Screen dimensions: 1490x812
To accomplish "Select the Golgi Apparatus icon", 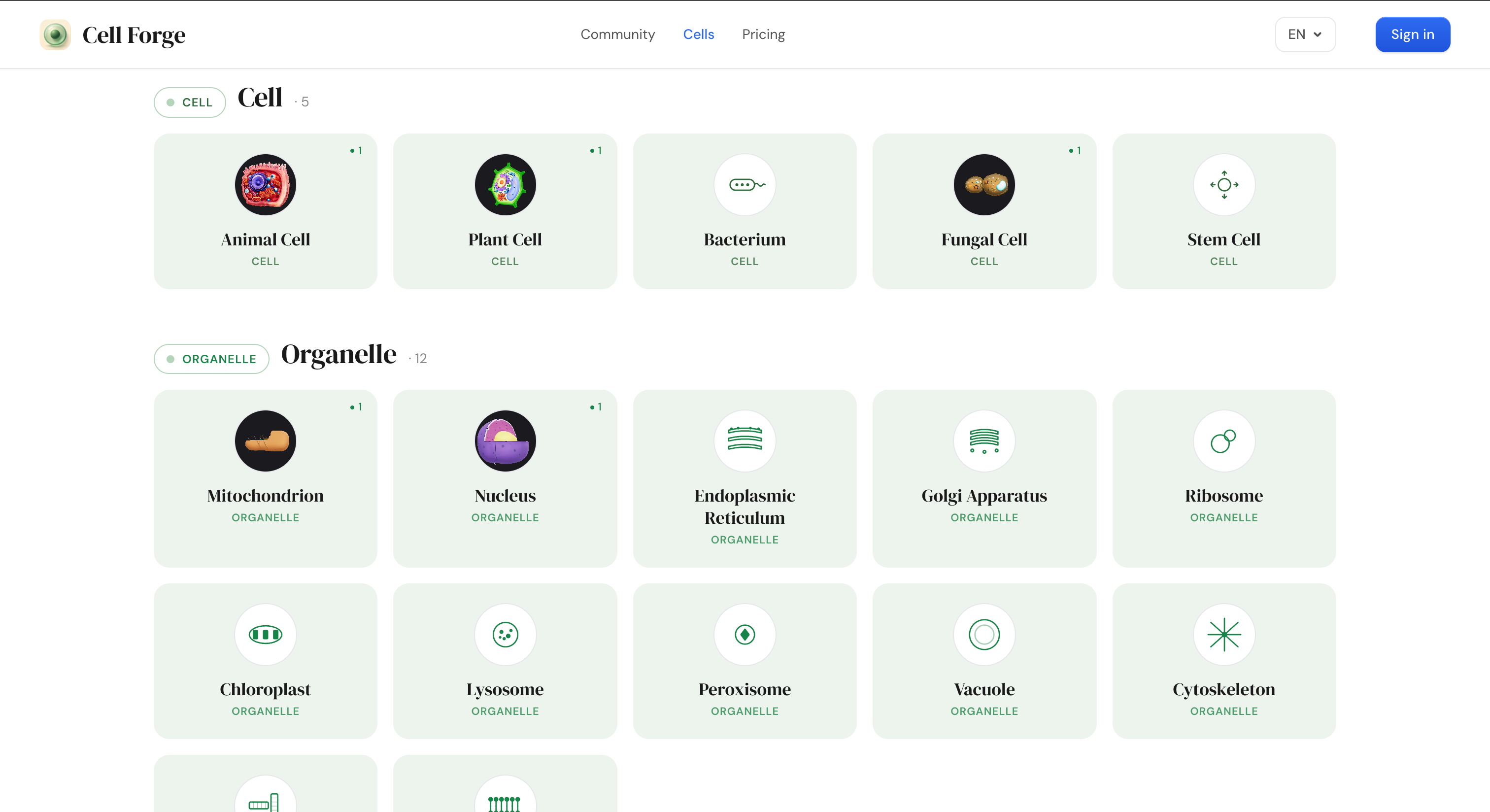I will pos(984,441).
